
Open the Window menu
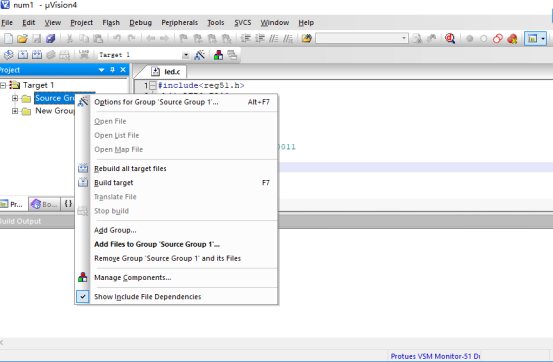pyautogui.click(x=275, y=23)
